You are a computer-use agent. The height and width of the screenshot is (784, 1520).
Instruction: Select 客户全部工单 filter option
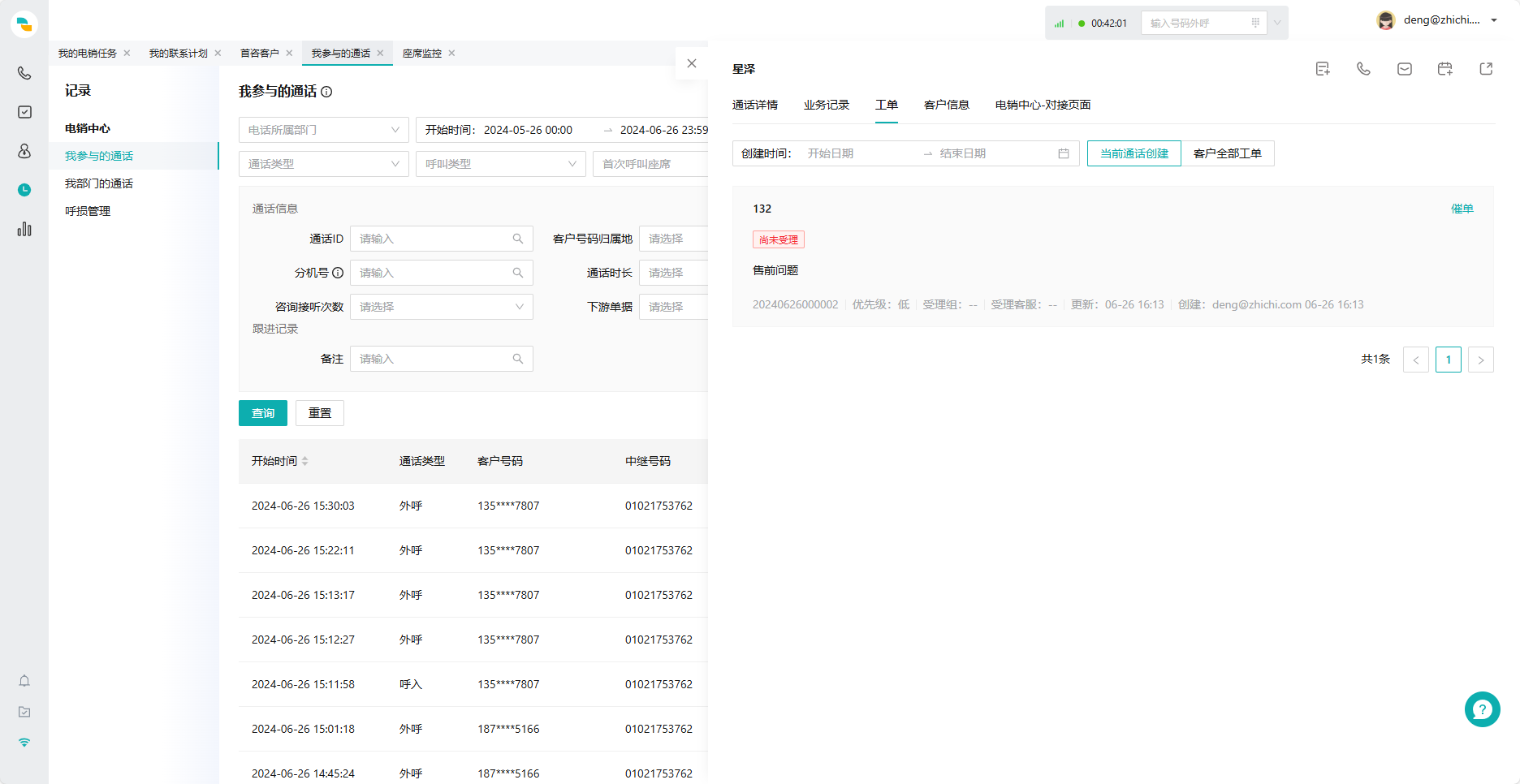point(1228,153)
